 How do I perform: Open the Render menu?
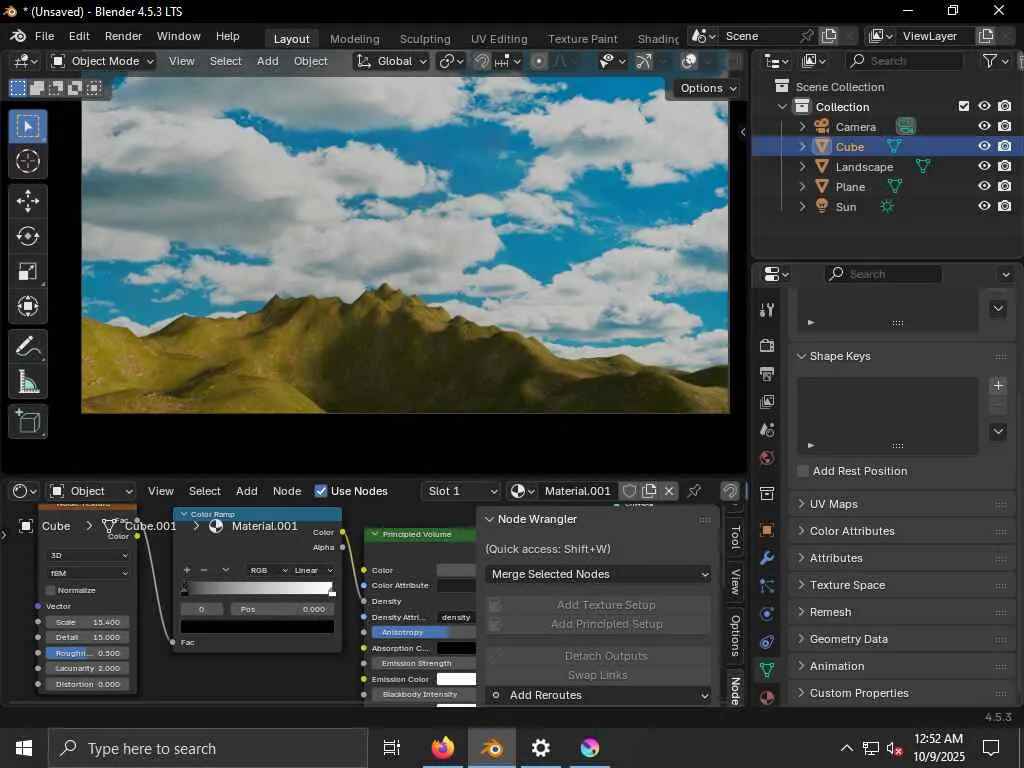[x=123, y=36]
